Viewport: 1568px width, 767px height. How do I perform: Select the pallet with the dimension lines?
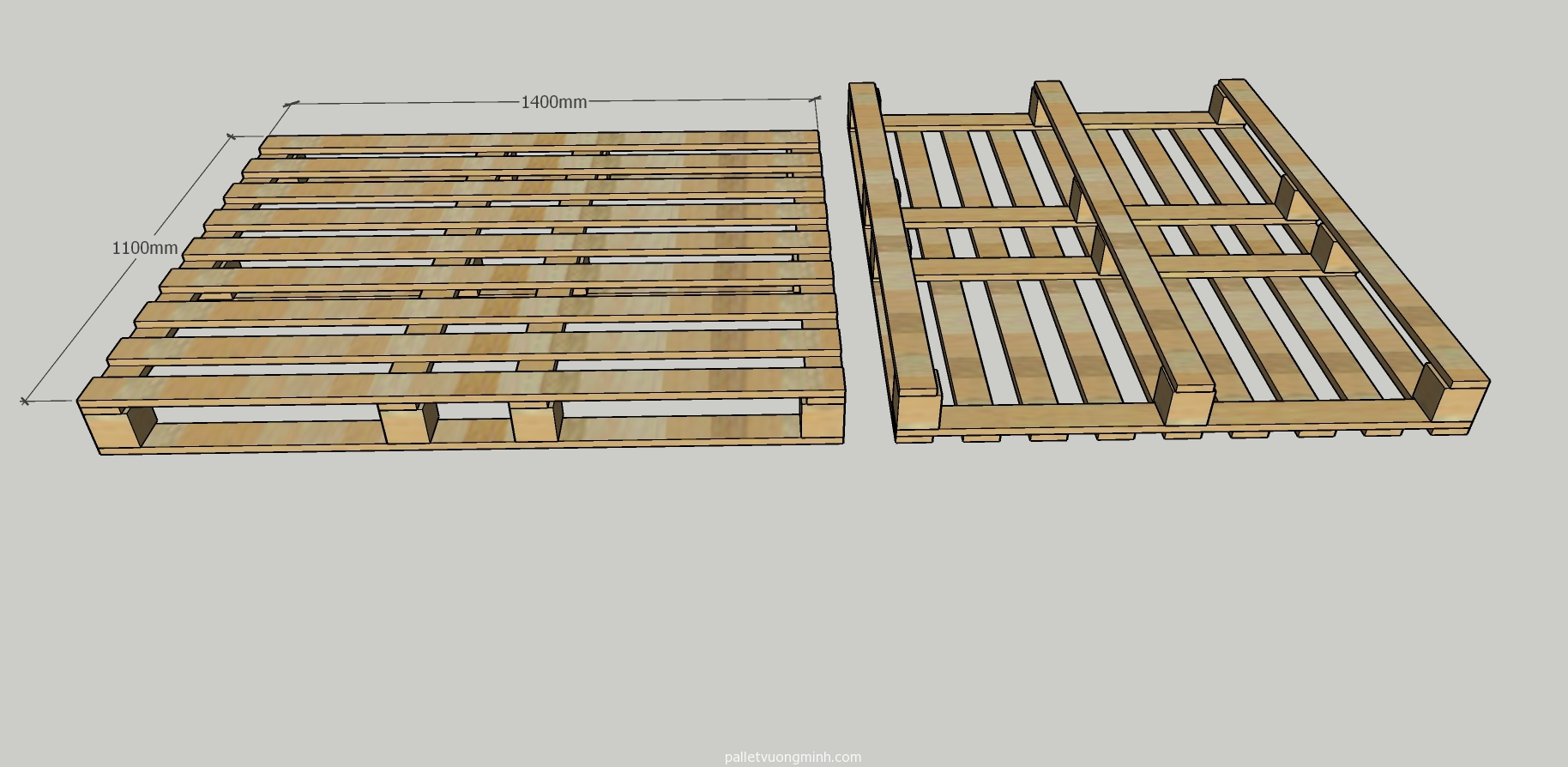tap(462, 292)
